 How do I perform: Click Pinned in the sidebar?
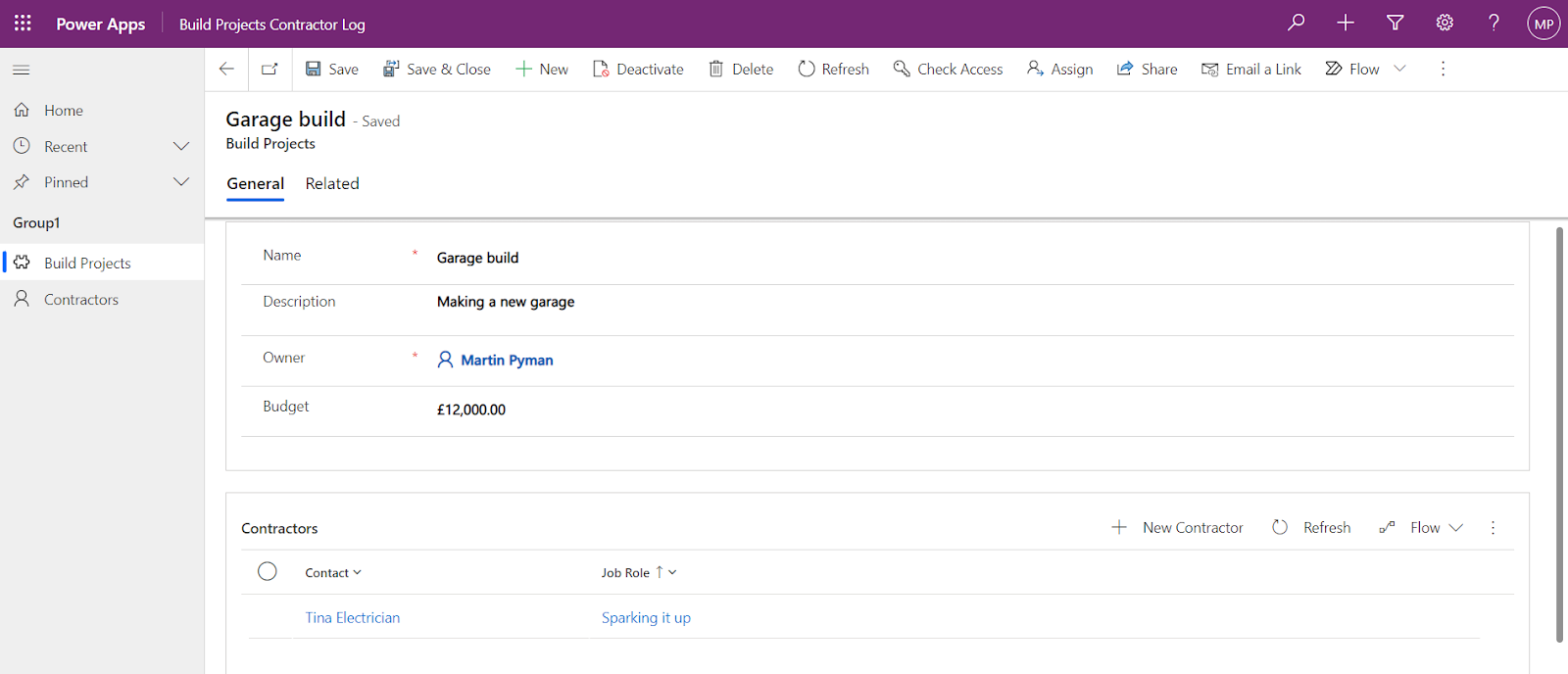tap(66, 181)
